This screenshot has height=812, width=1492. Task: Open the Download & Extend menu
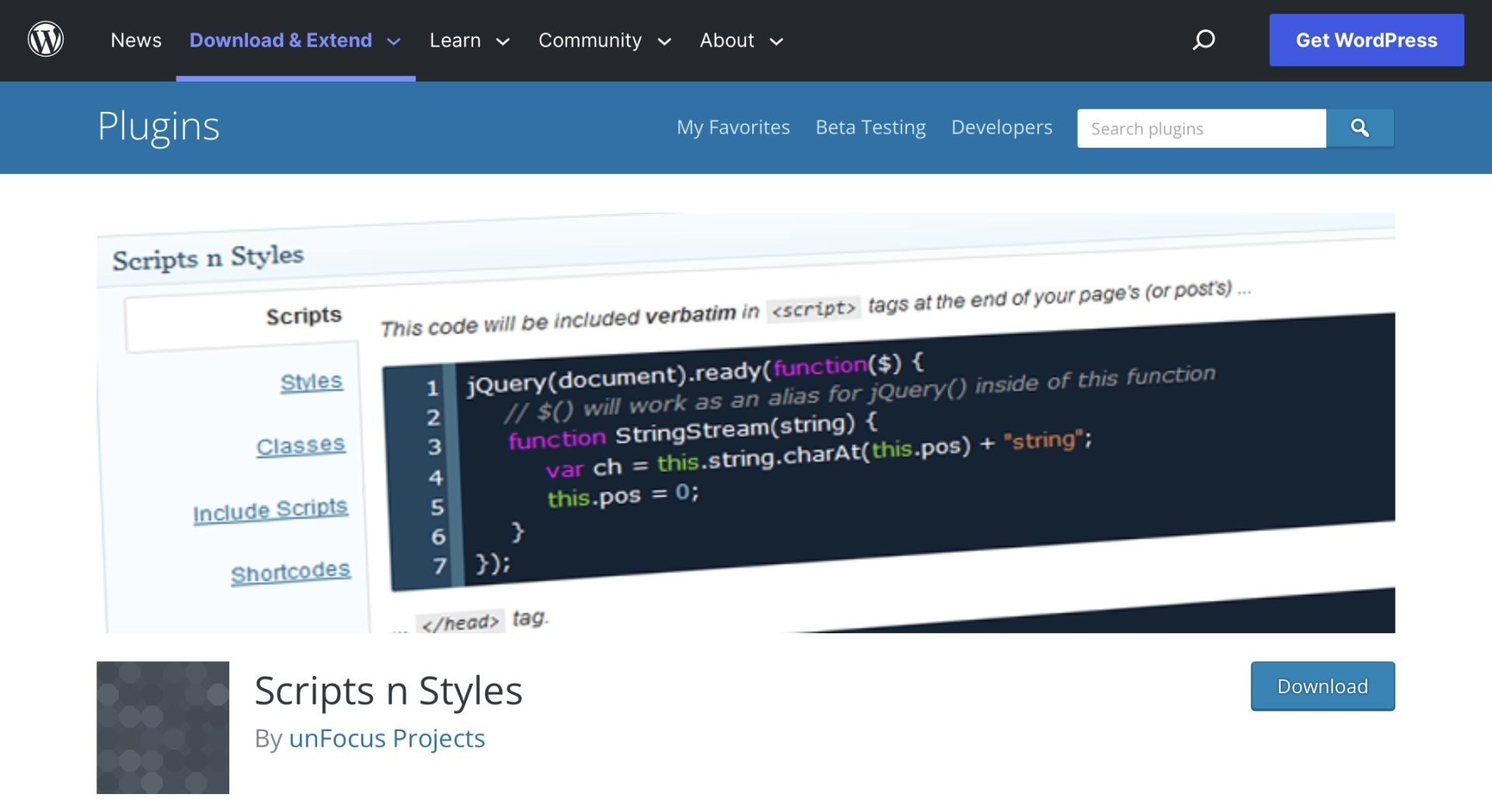pos(281,40)
